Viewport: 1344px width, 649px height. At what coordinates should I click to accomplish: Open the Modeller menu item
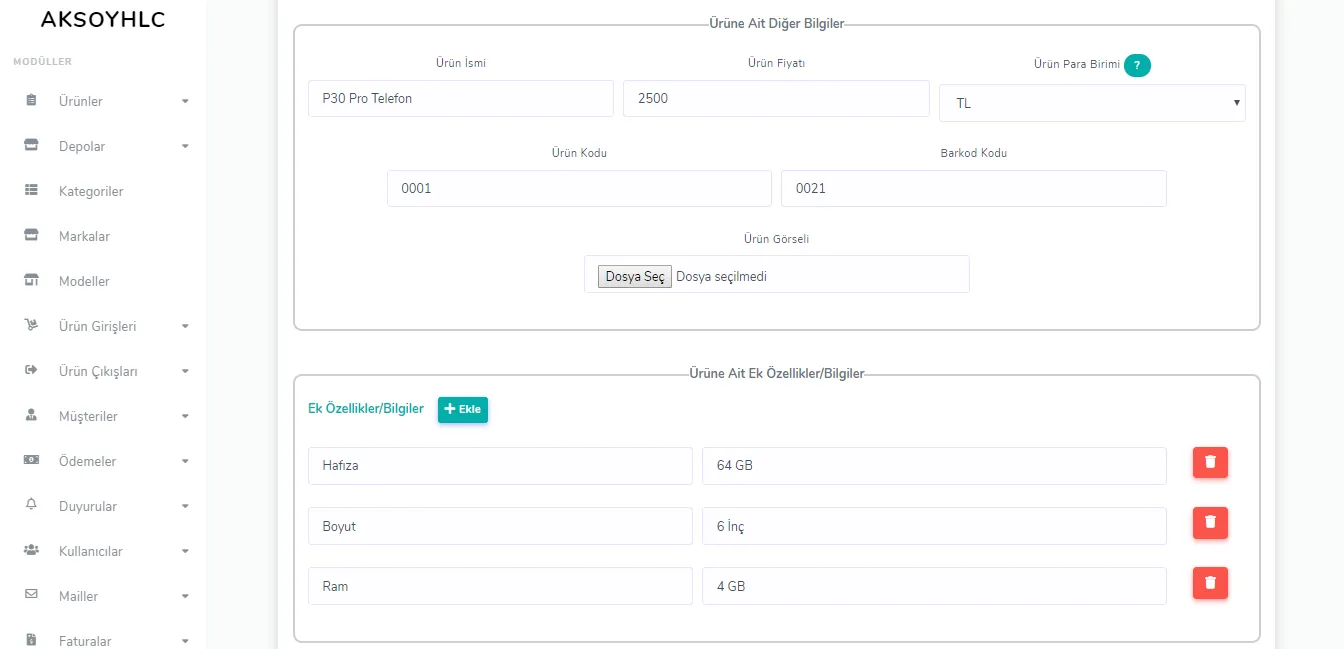point(84,281)
